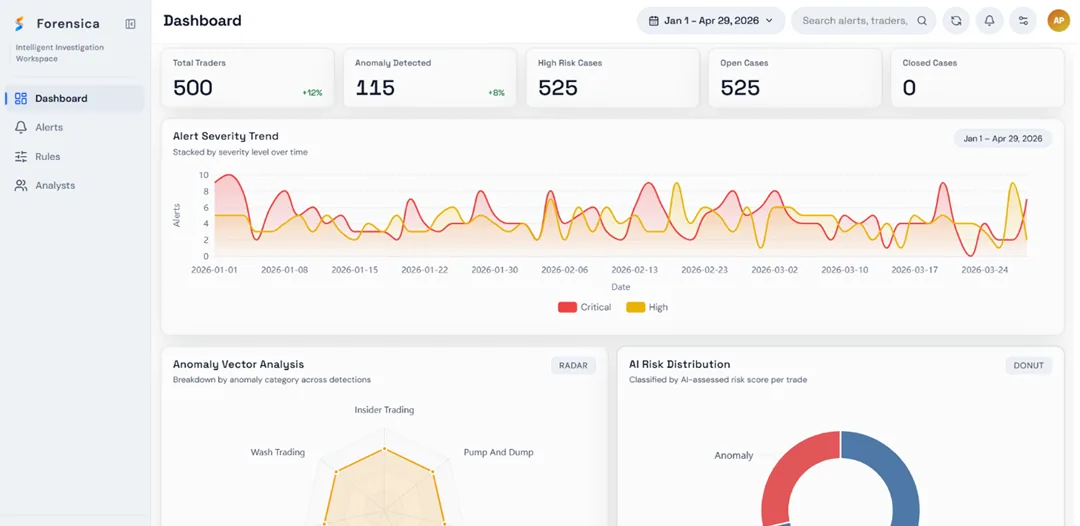Click the Forensica brand name
Screen dimensions: 1080x526
(x=68, y=24)
